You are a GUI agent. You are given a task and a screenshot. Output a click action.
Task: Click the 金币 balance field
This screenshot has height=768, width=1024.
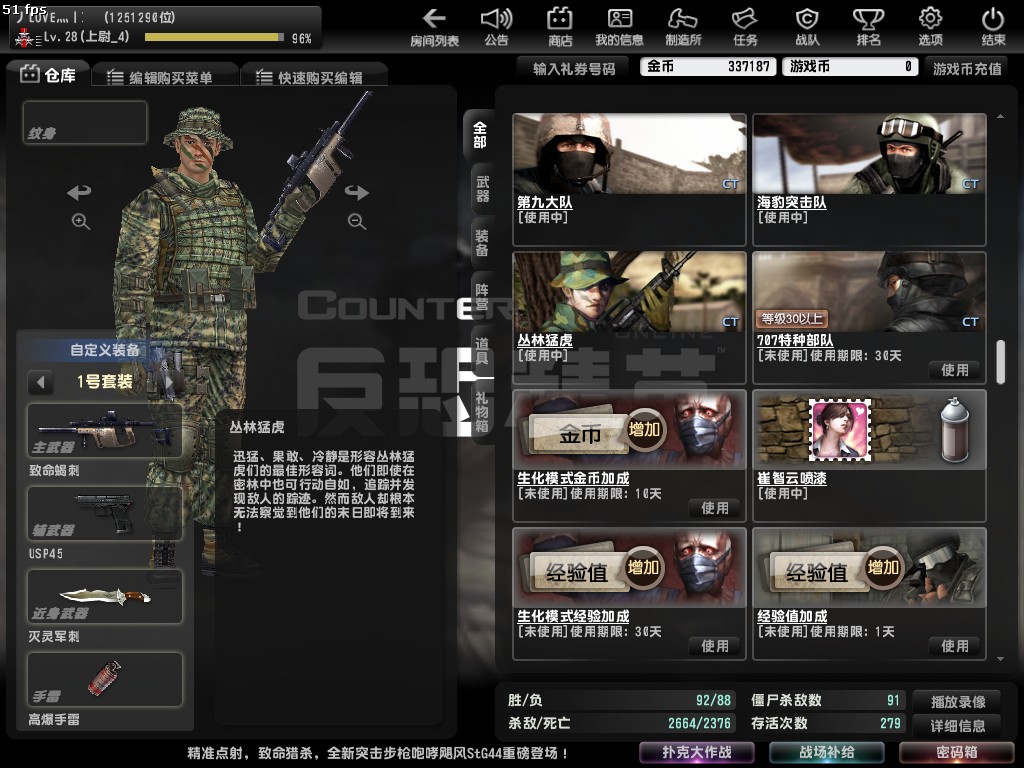[x=708, y=67]
